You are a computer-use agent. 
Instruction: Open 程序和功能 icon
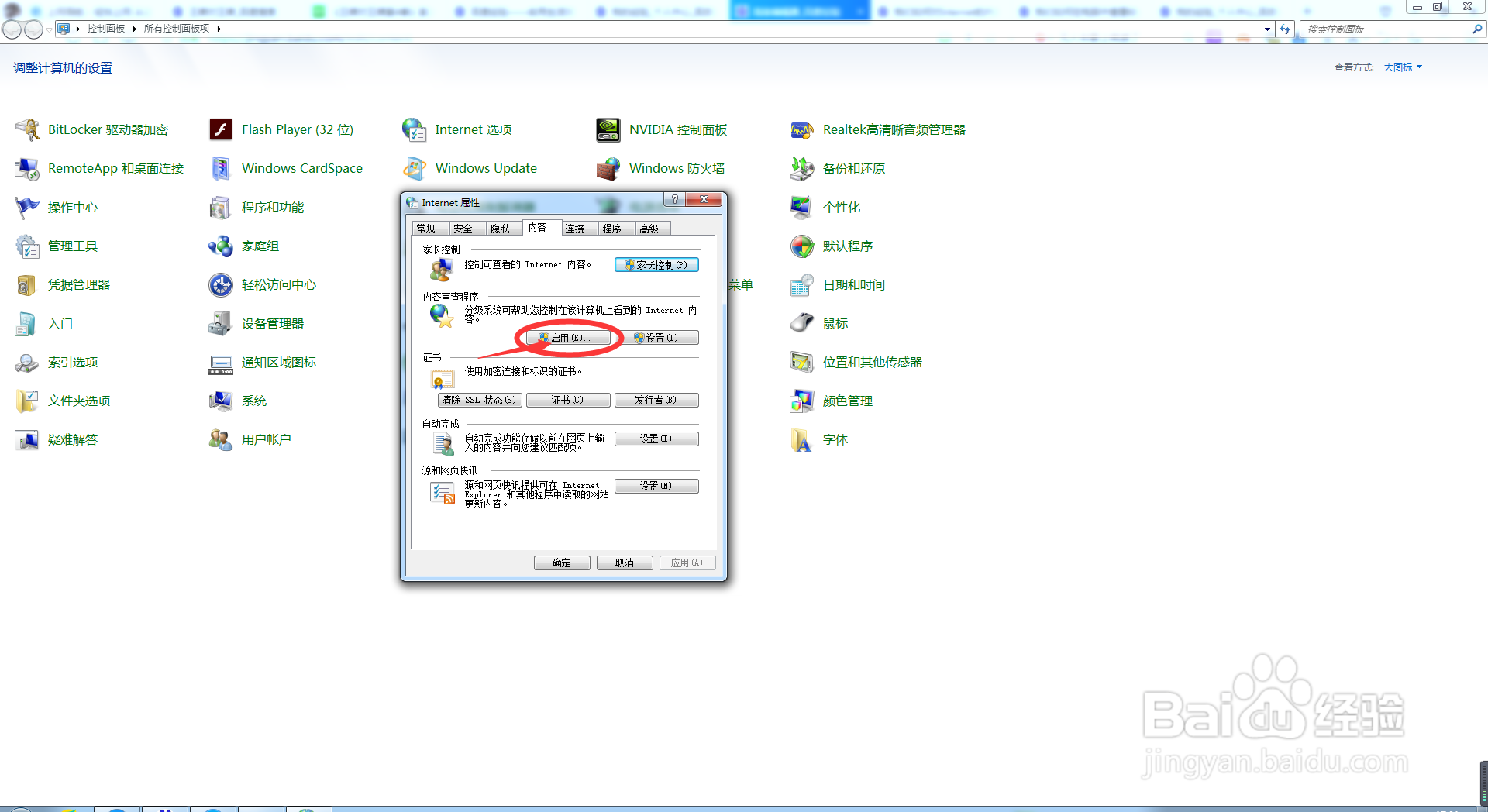tap(221, 207)
